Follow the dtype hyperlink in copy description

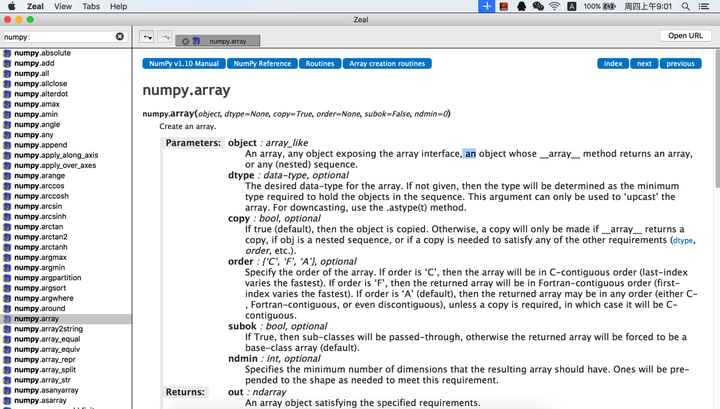point(683,240)
